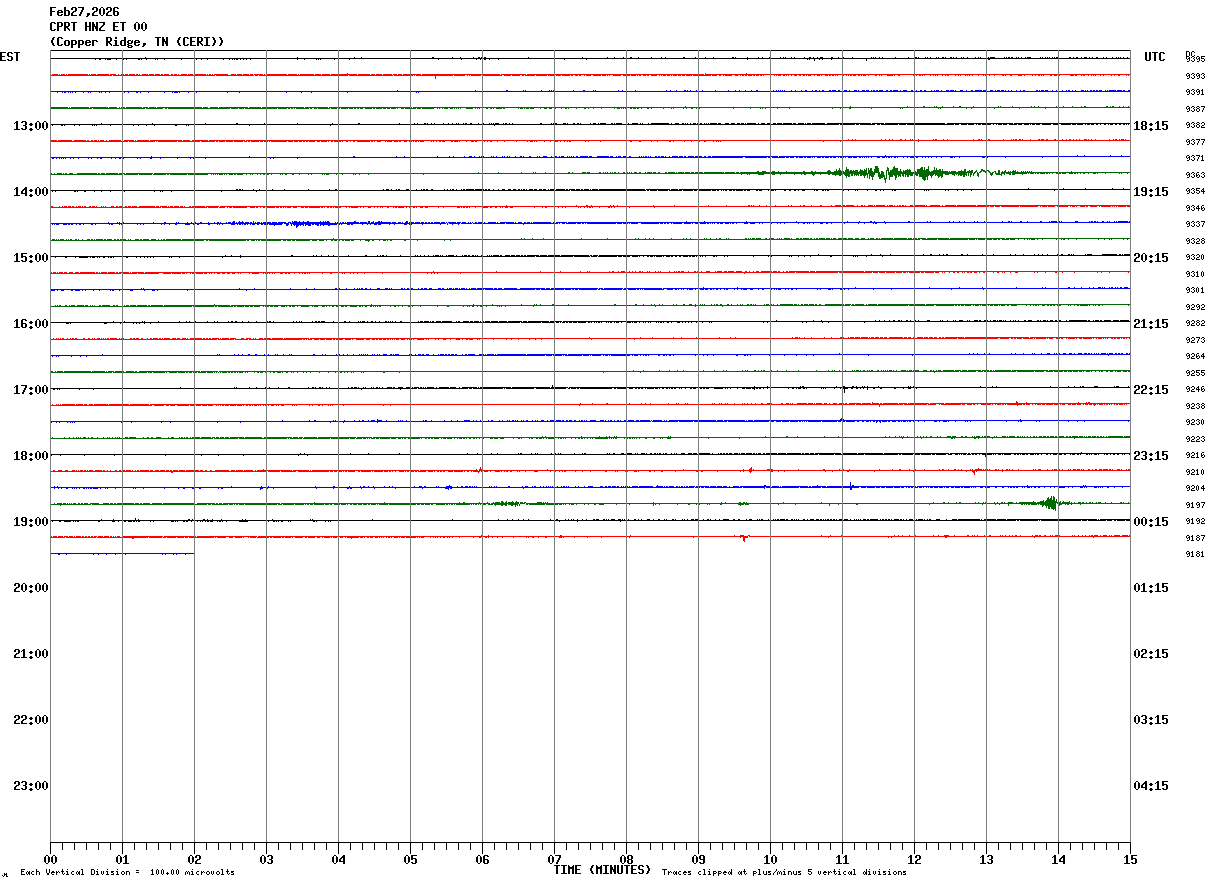Viewport: 1210px width, 886px height.
Task: Click the DC offset value "9328"
Action: click(1195, 241)
